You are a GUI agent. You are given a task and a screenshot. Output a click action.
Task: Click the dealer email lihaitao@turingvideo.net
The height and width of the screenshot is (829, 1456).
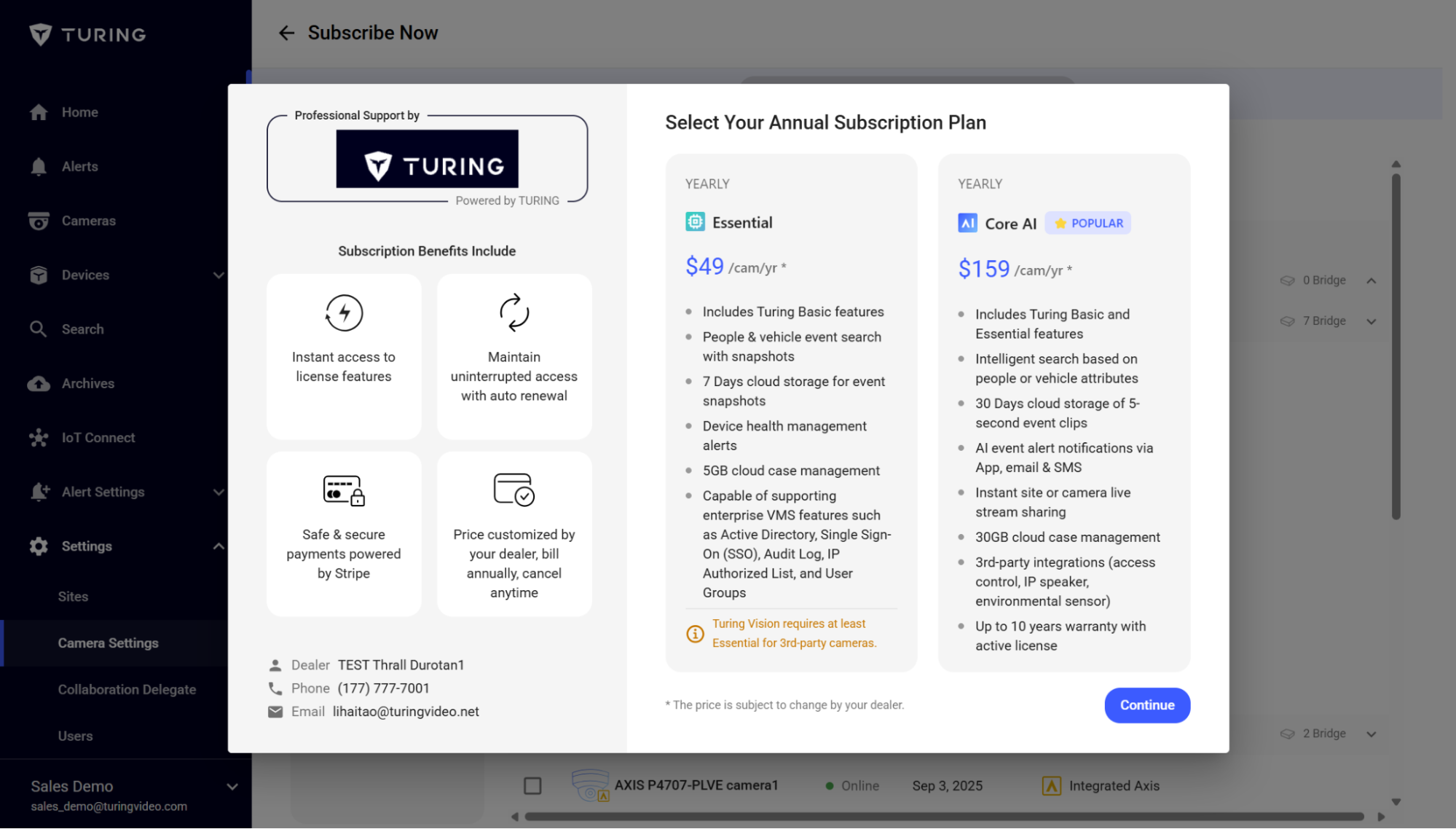406,712
